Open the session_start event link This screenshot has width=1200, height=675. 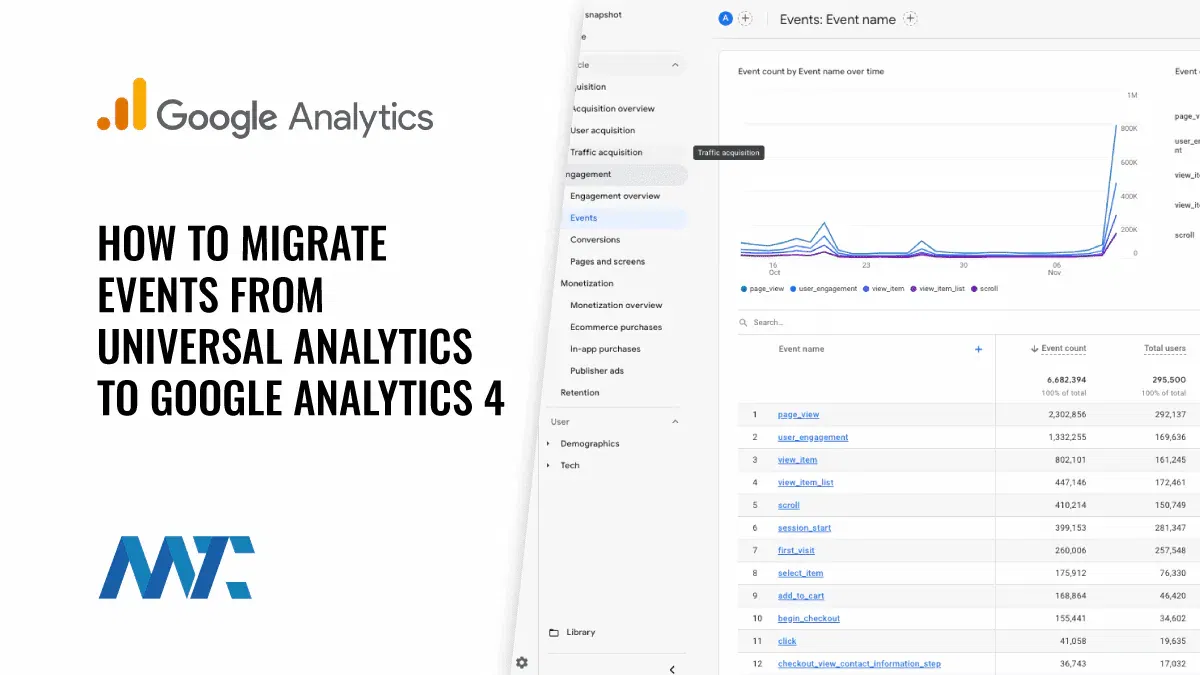tap(804, 528)
